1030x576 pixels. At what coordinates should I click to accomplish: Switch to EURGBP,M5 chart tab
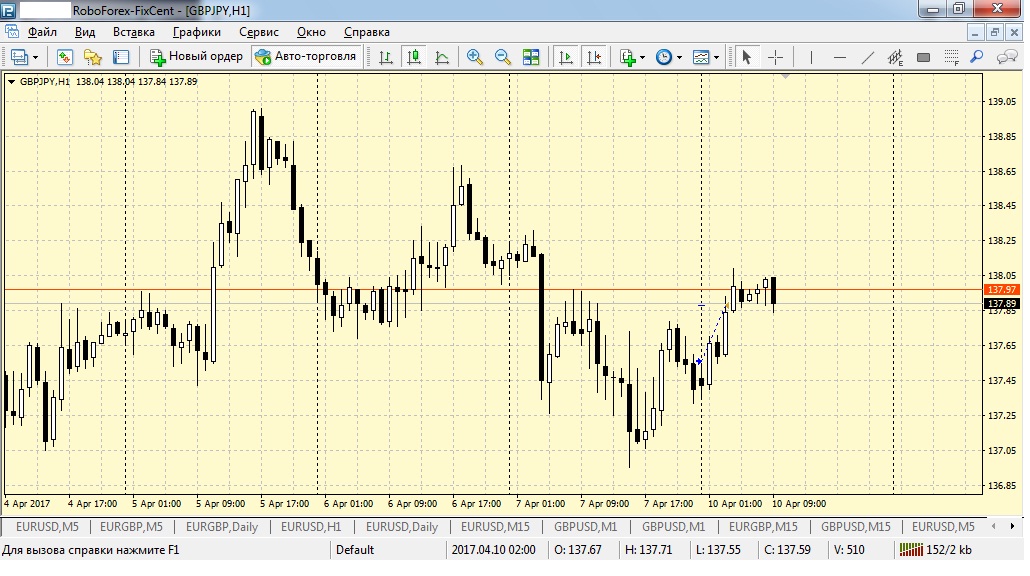pyautogui.click(x=131, y=527)
